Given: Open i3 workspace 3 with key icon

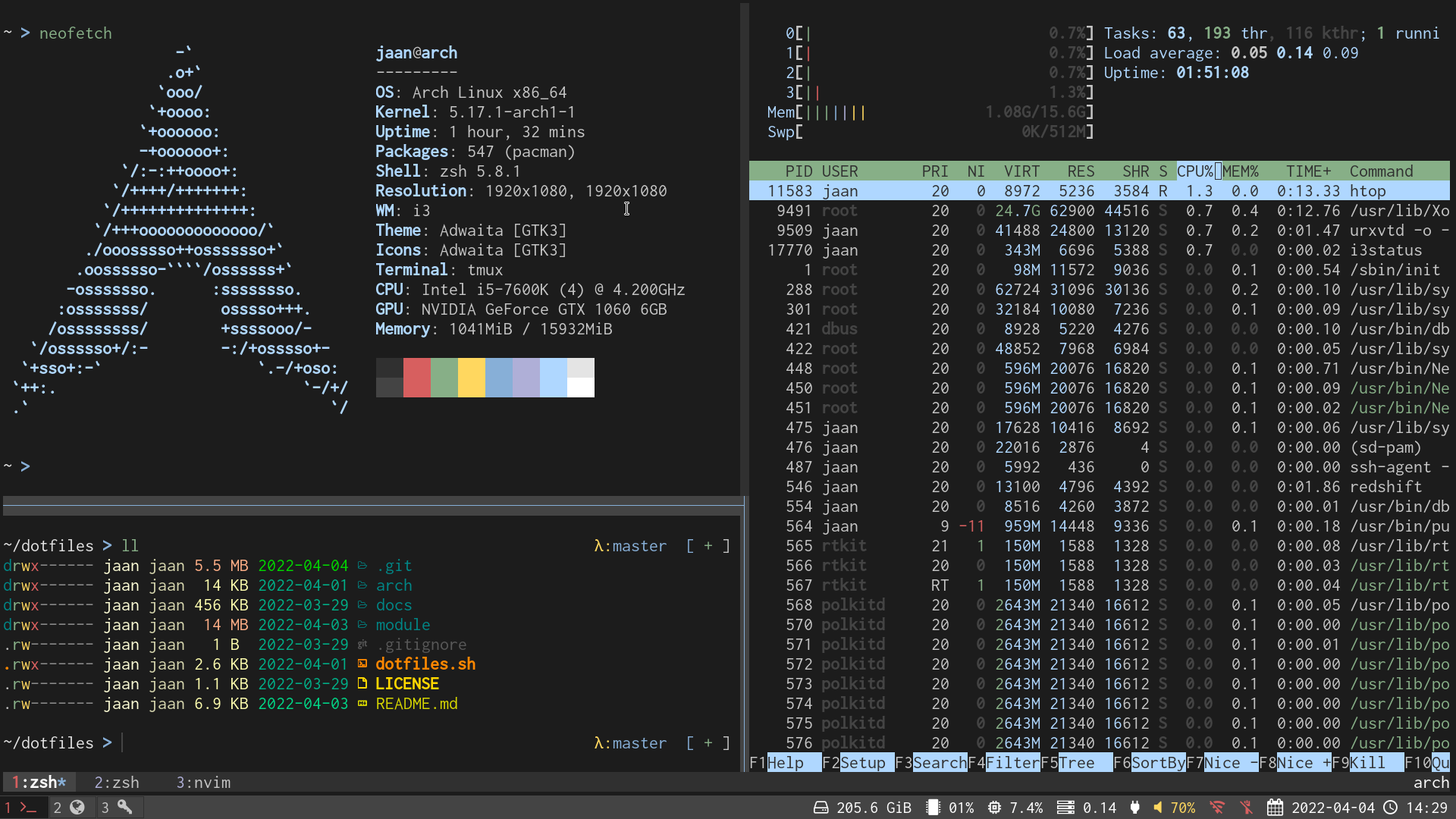Looking at the screenshot, I should pyautogui.click(x=125, y=808).
